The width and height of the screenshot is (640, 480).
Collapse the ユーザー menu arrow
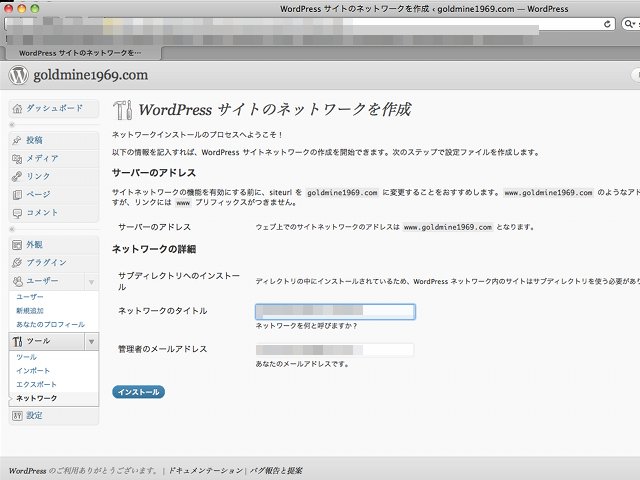point(91,282)
